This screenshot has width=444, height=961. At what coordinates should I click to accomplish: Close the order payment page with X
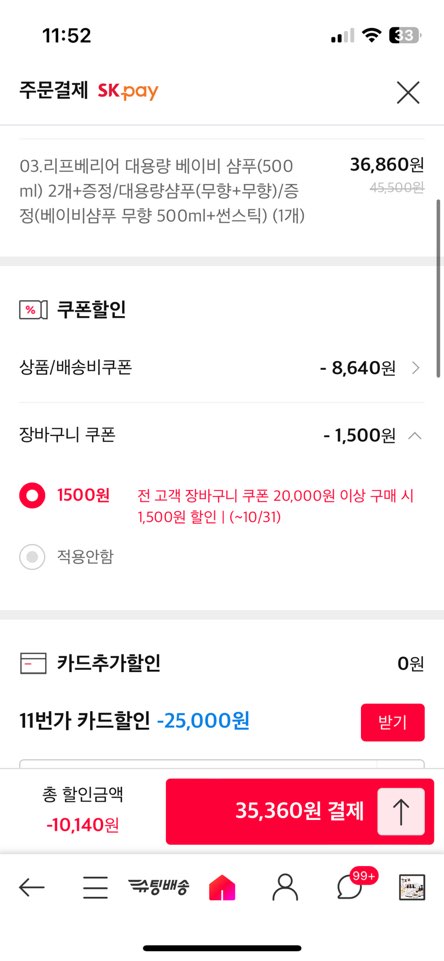pyautogui.click(x=408, y=93)
